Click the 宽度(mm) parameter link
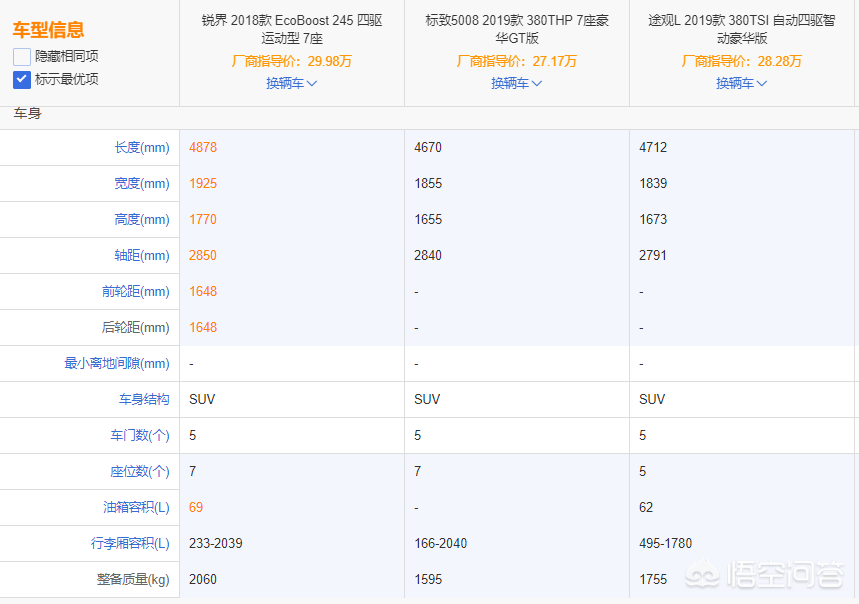 142,183
